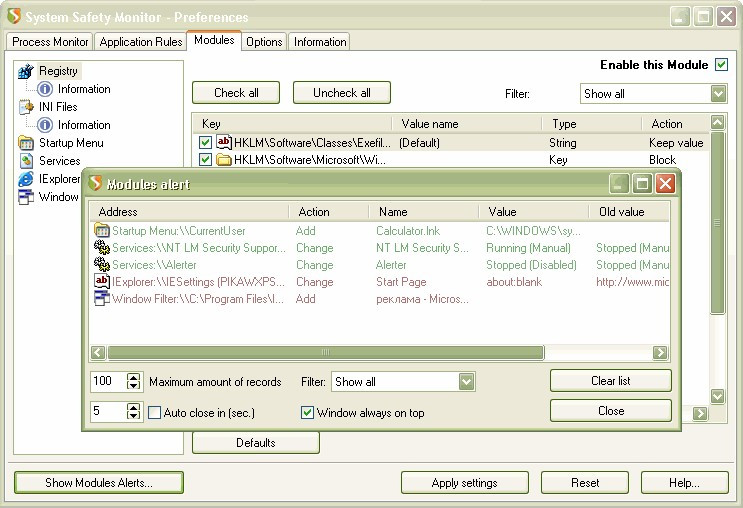Decrease the Auto close seconds value
This screenshot has width=743, height=508.
(x=134, y=416)
